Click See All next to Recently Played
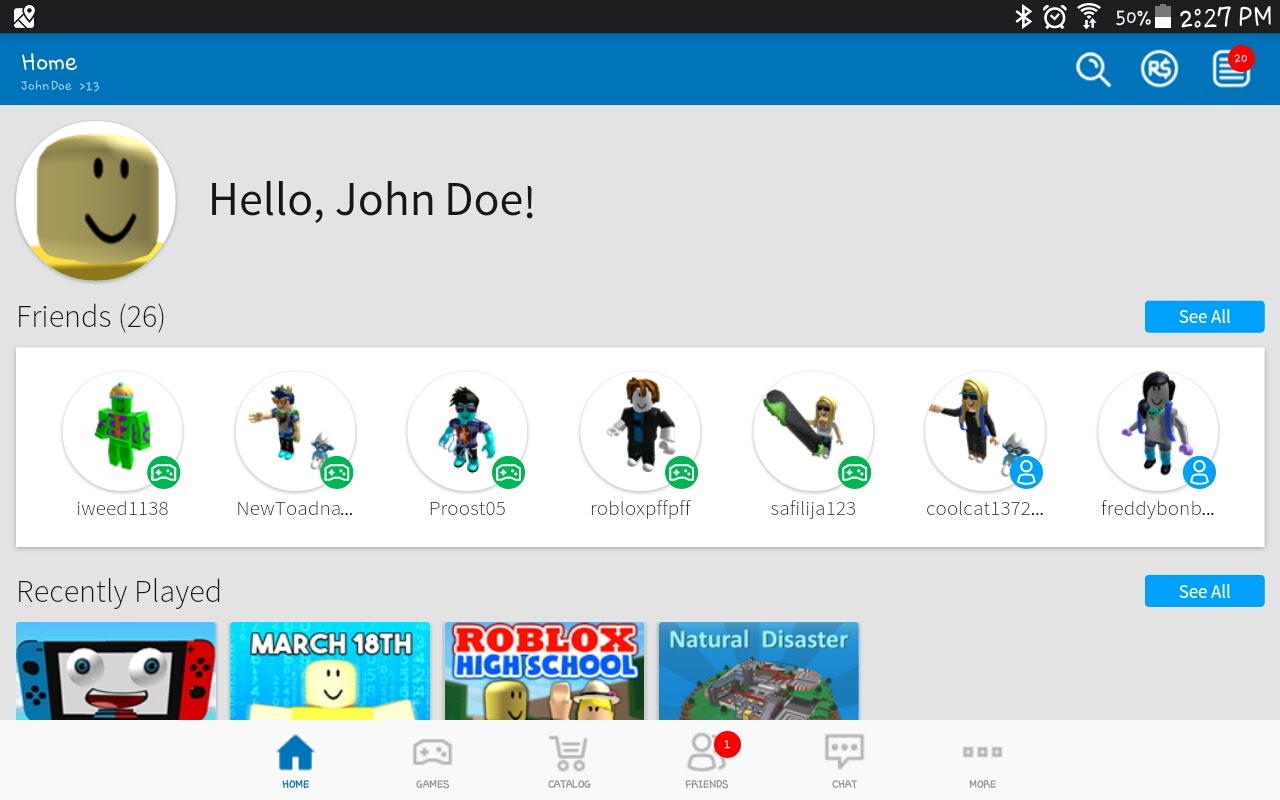1280x800 pixels. tap(1204, 591)
